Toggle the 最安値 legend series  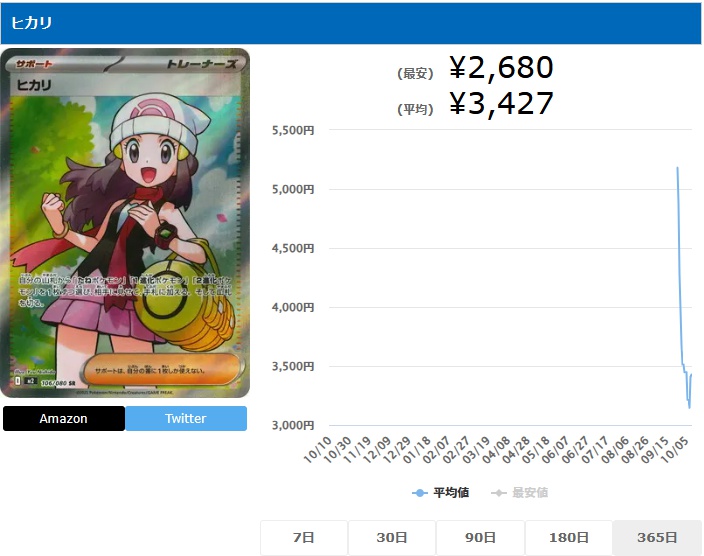pyautogui.click(x=519, y=493)
